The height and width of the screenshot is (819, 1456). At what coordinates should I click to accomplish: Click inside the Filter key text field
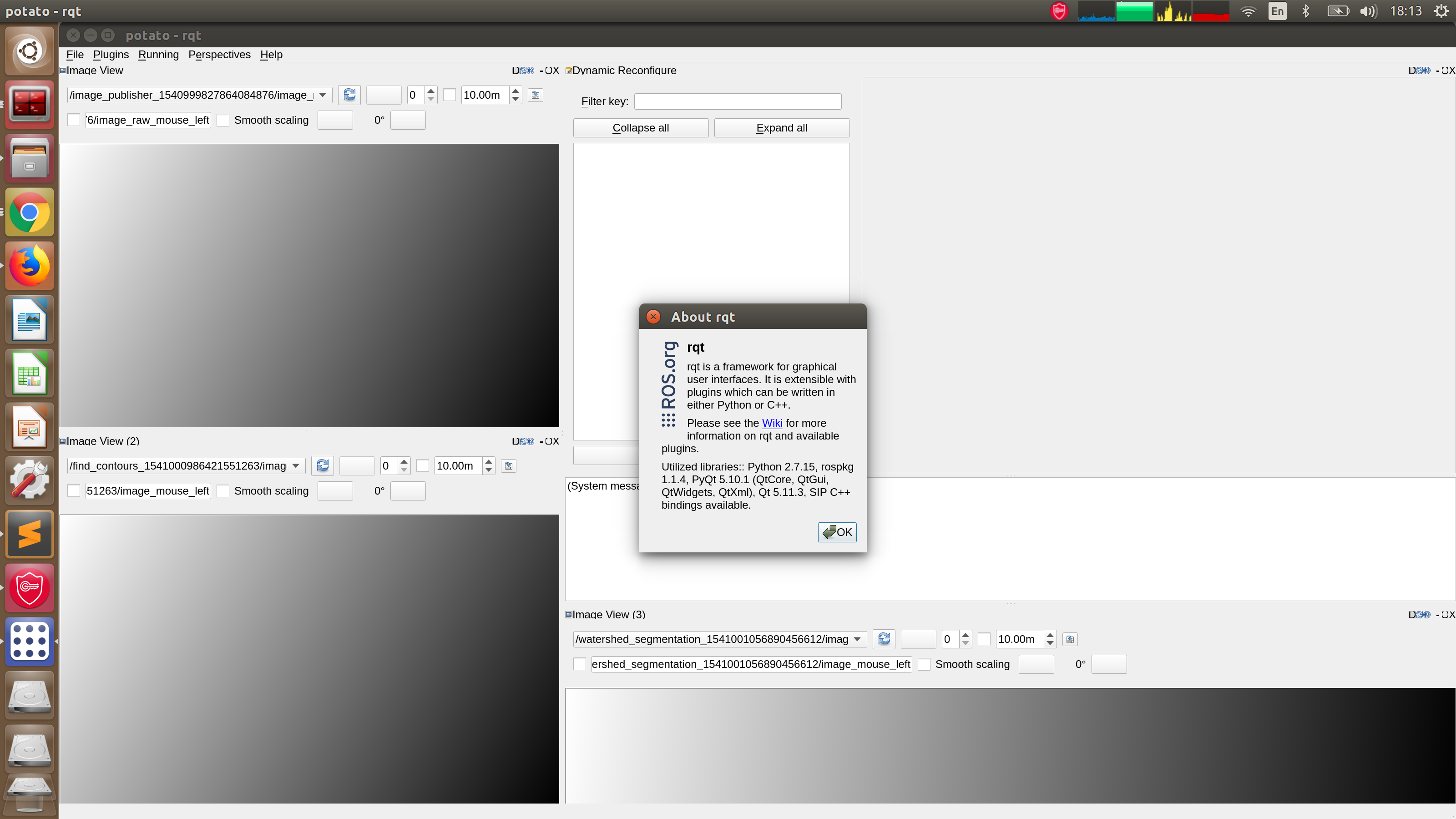[737, 101]
